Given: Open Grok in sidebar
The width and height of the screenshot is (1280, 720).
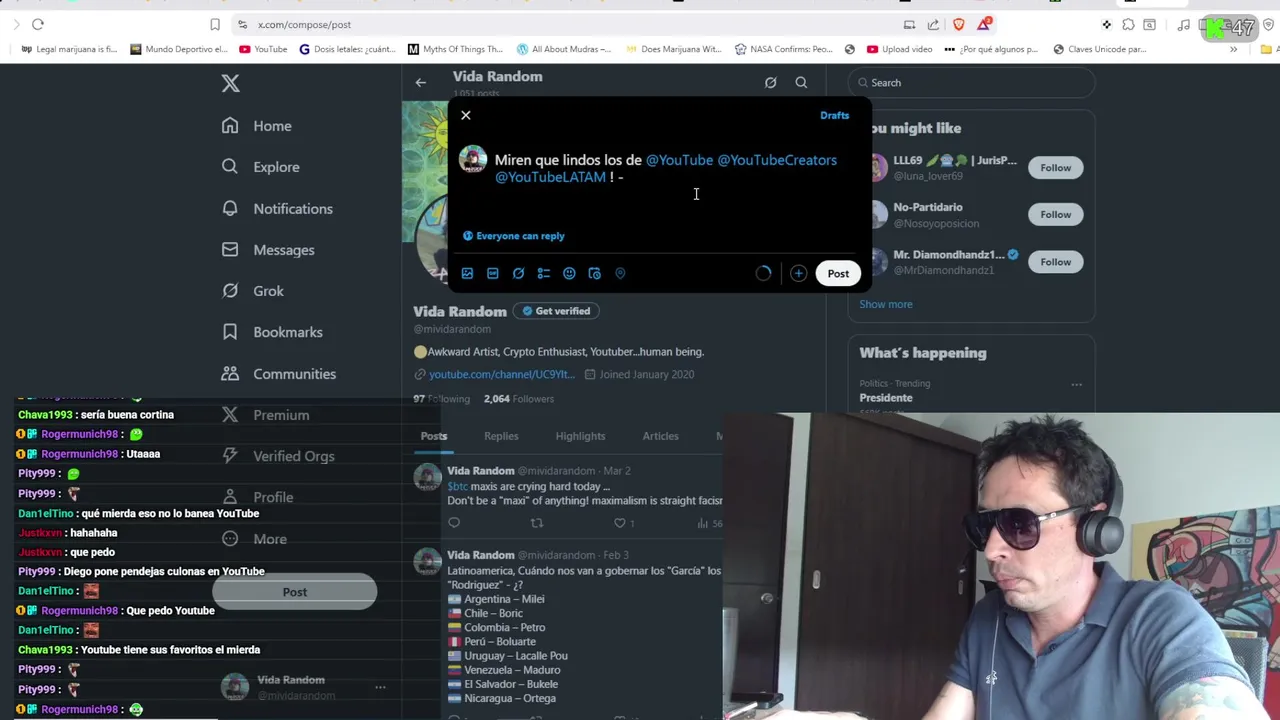Looking at the screenshot, I should click(x=254, y=291).
